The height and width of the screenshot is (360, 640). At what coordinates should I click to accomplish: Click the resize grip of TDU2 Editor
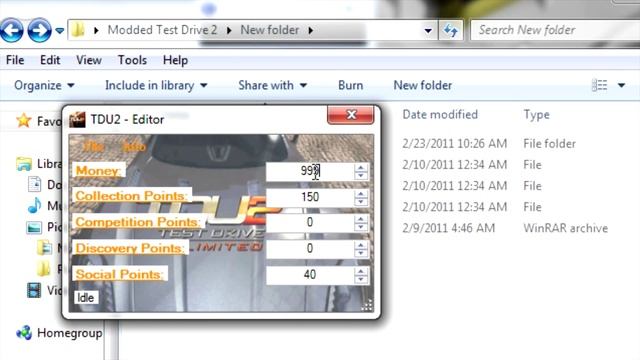point(367,305)
